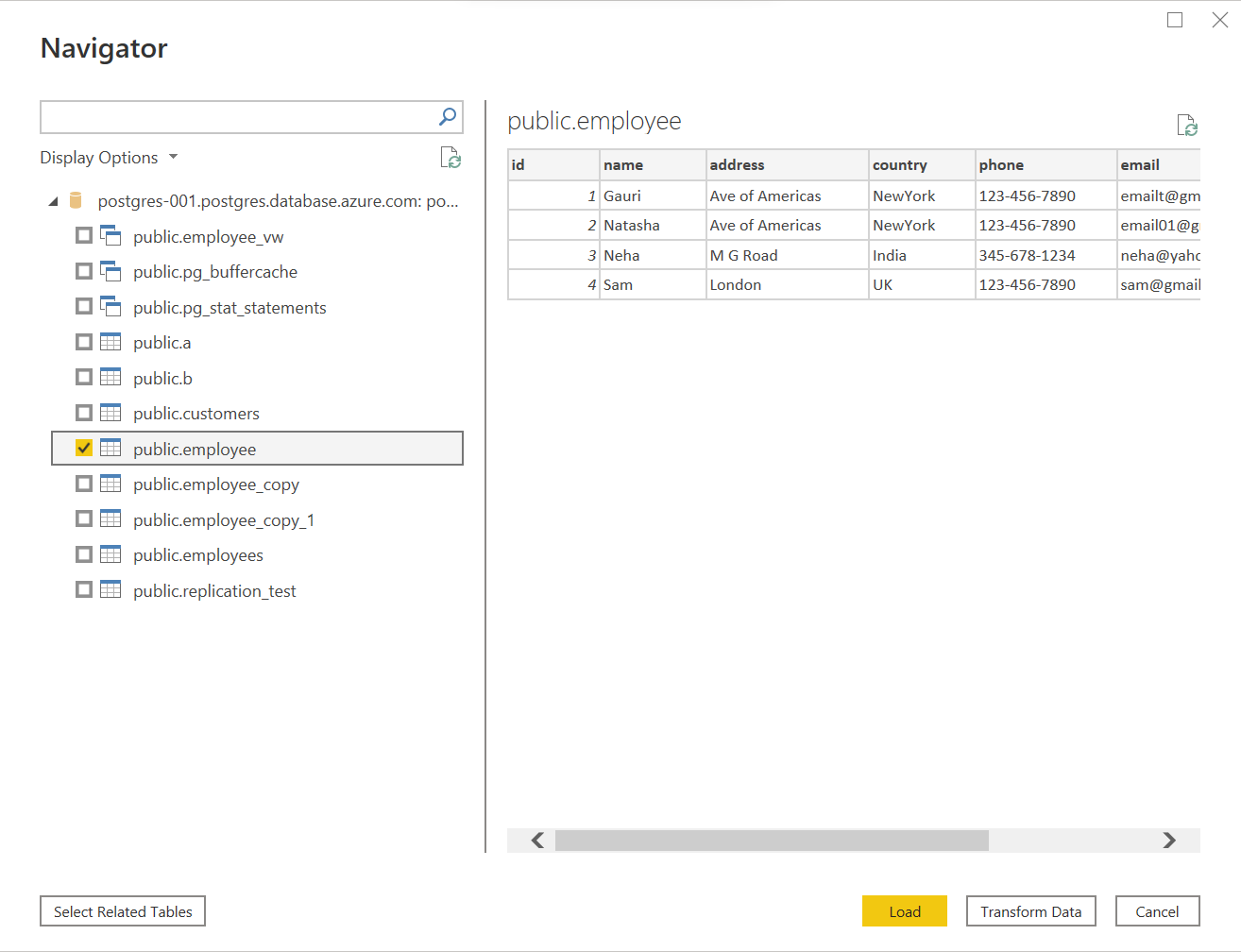Select the public.employees tree item
Viewport: 1241px width, 952px height.
[198, 555]
